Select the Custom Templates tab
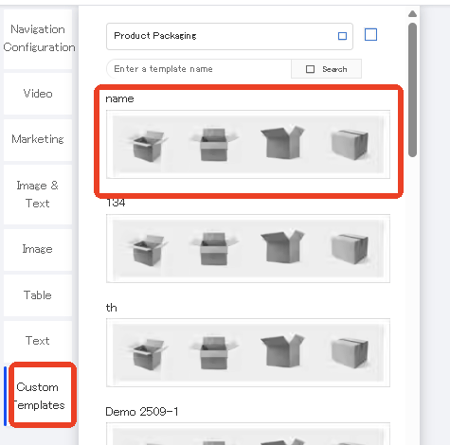The image size is (450, 445). click(x=38, y=396)
